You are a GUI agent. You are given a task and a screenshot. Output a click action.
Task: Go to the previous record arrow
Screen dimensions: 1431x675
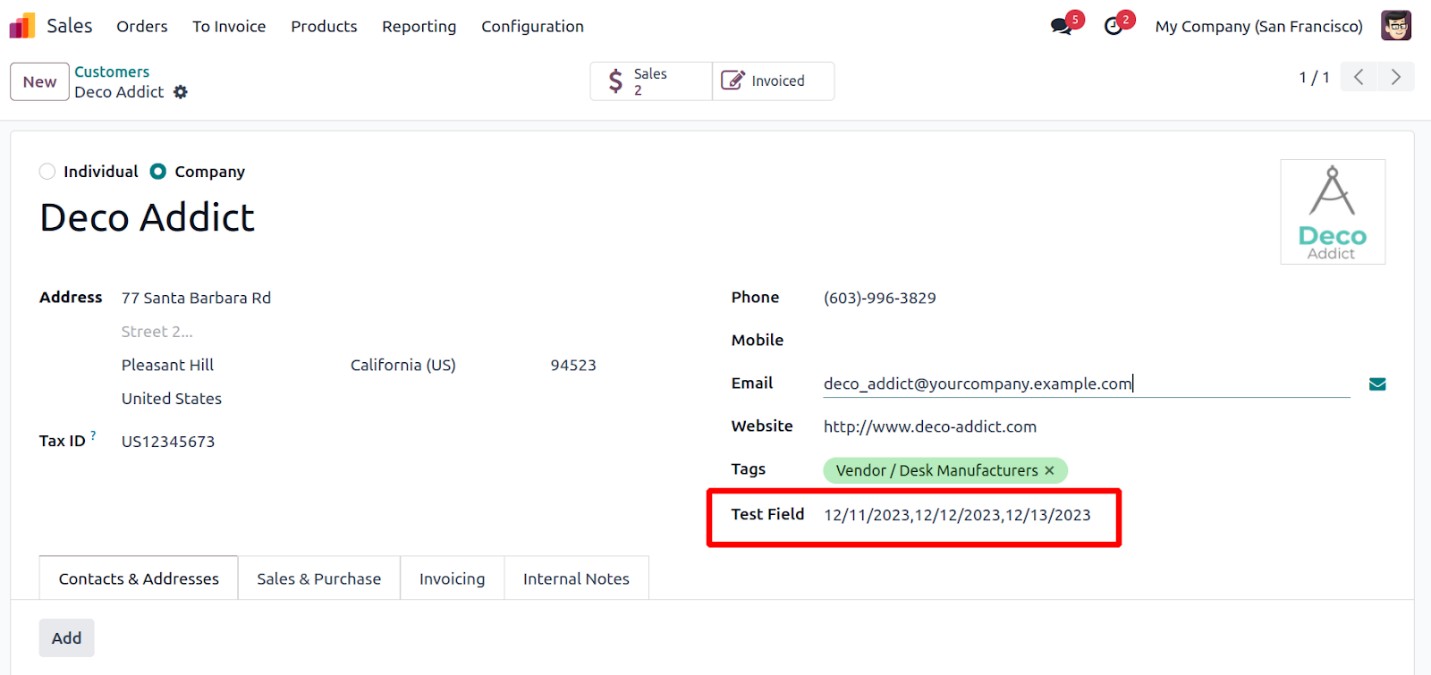click(1358, 77)
